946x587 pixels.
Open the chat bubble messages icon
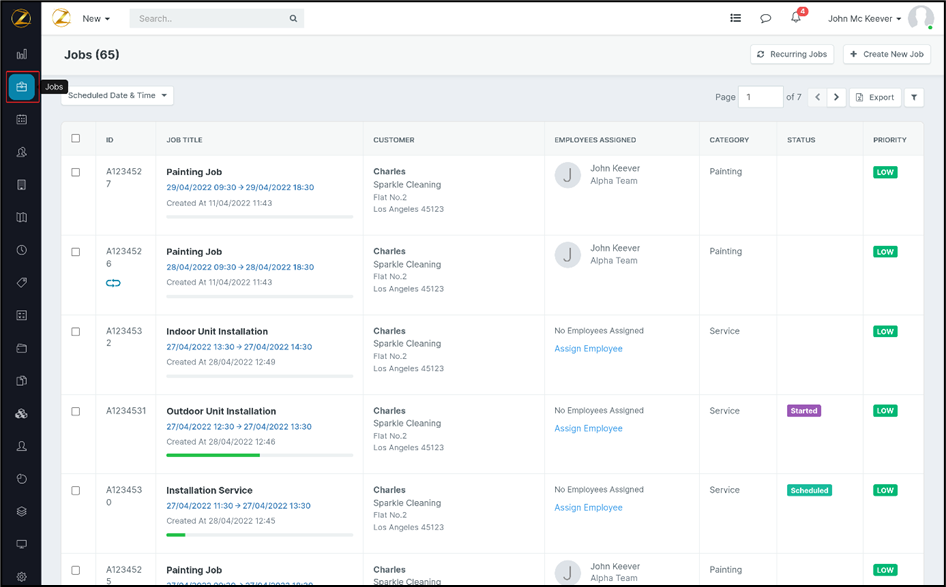point(765,18)
